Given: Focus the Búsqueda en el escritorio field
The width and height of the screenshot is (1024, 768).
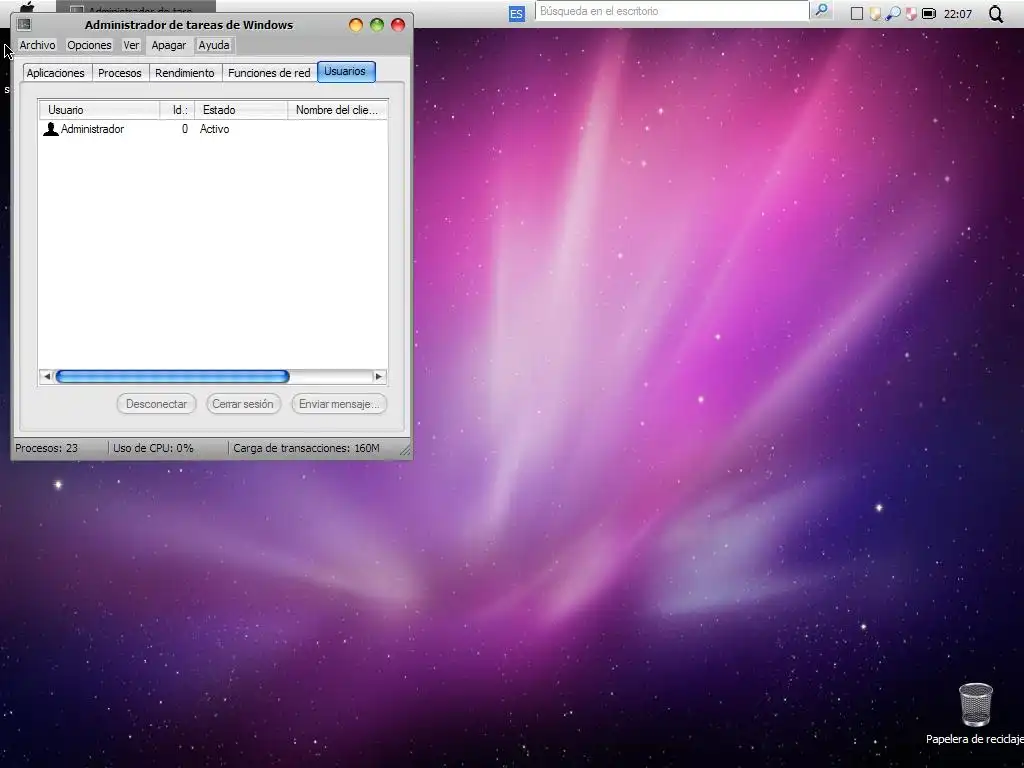Looking at the screenshot, I should coord(672,11).
